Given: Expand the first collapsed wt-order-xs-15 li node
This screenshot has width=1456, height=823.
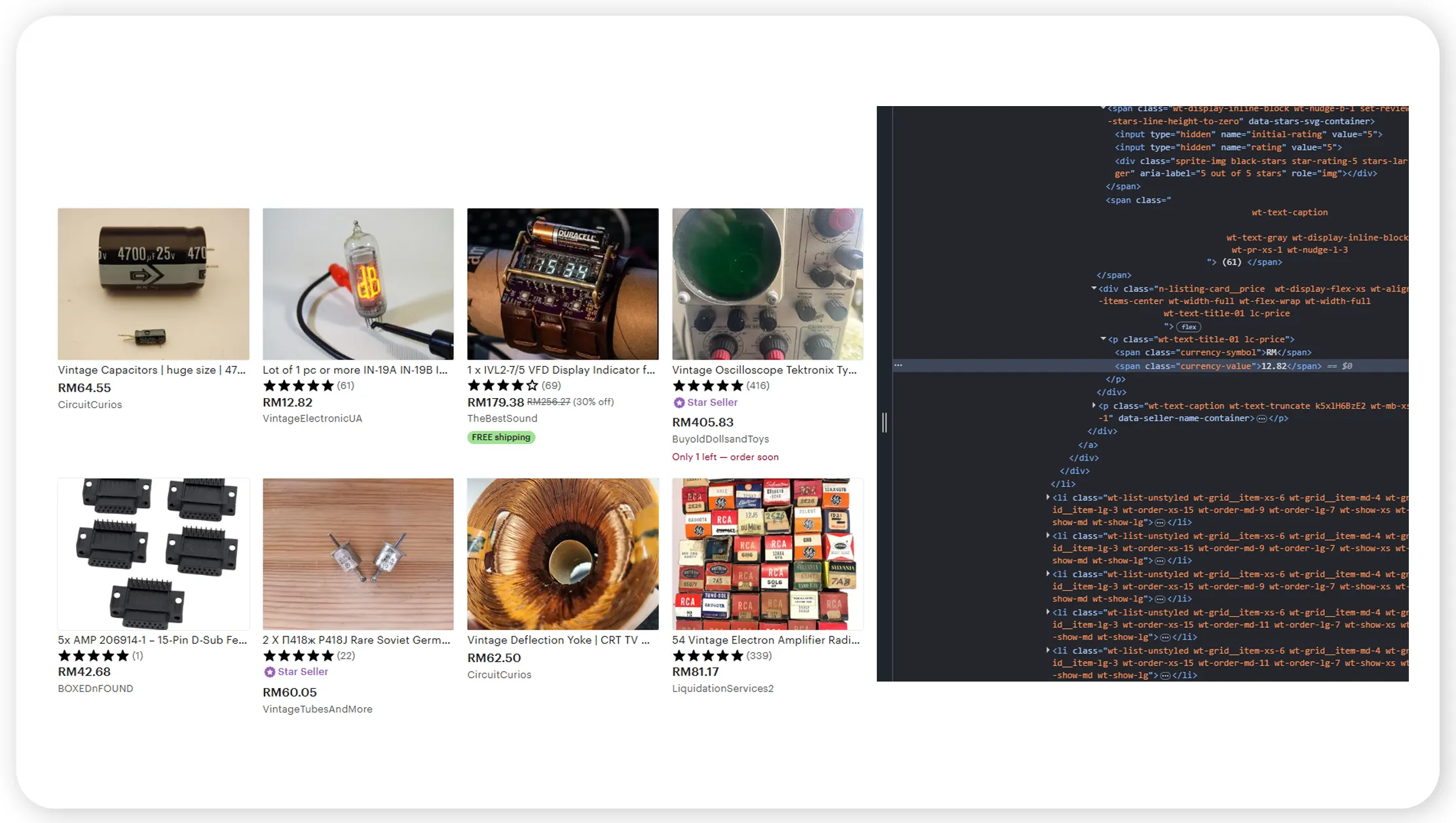Looking at the screenshot, I should click(x=1048, y=498).
